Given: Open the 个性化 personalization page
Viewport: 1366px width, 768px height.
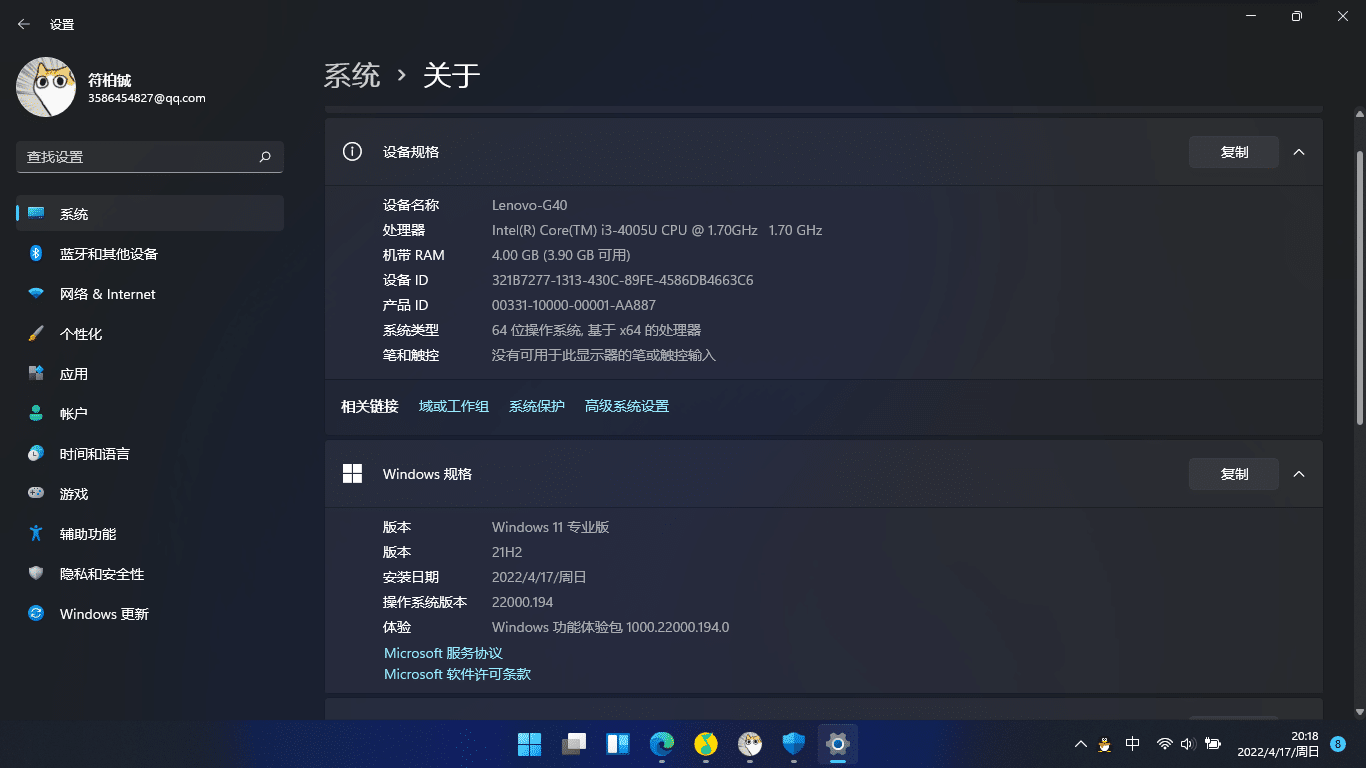Looking at the screenshot, I should [x=81, y=334].
